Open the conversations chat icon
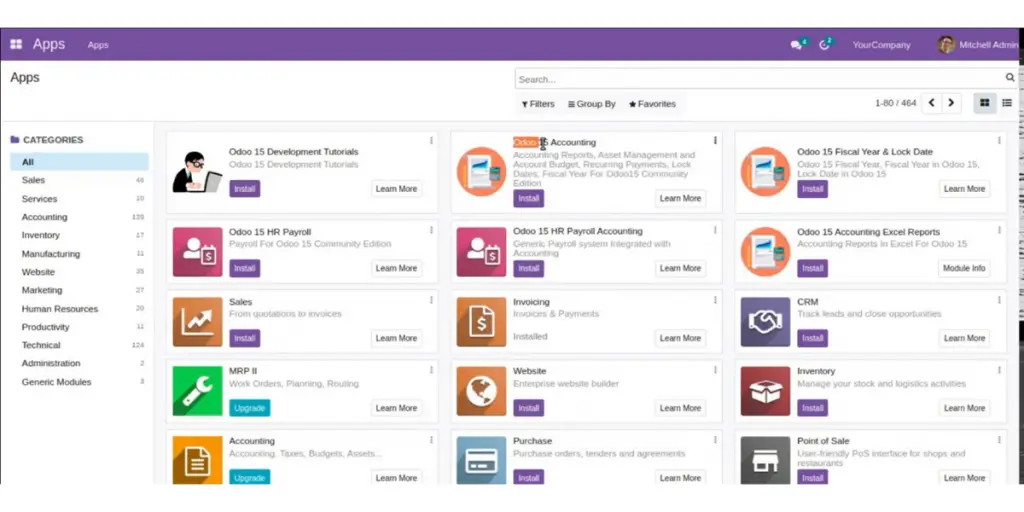1024x512 pixels. click(795, 45)
